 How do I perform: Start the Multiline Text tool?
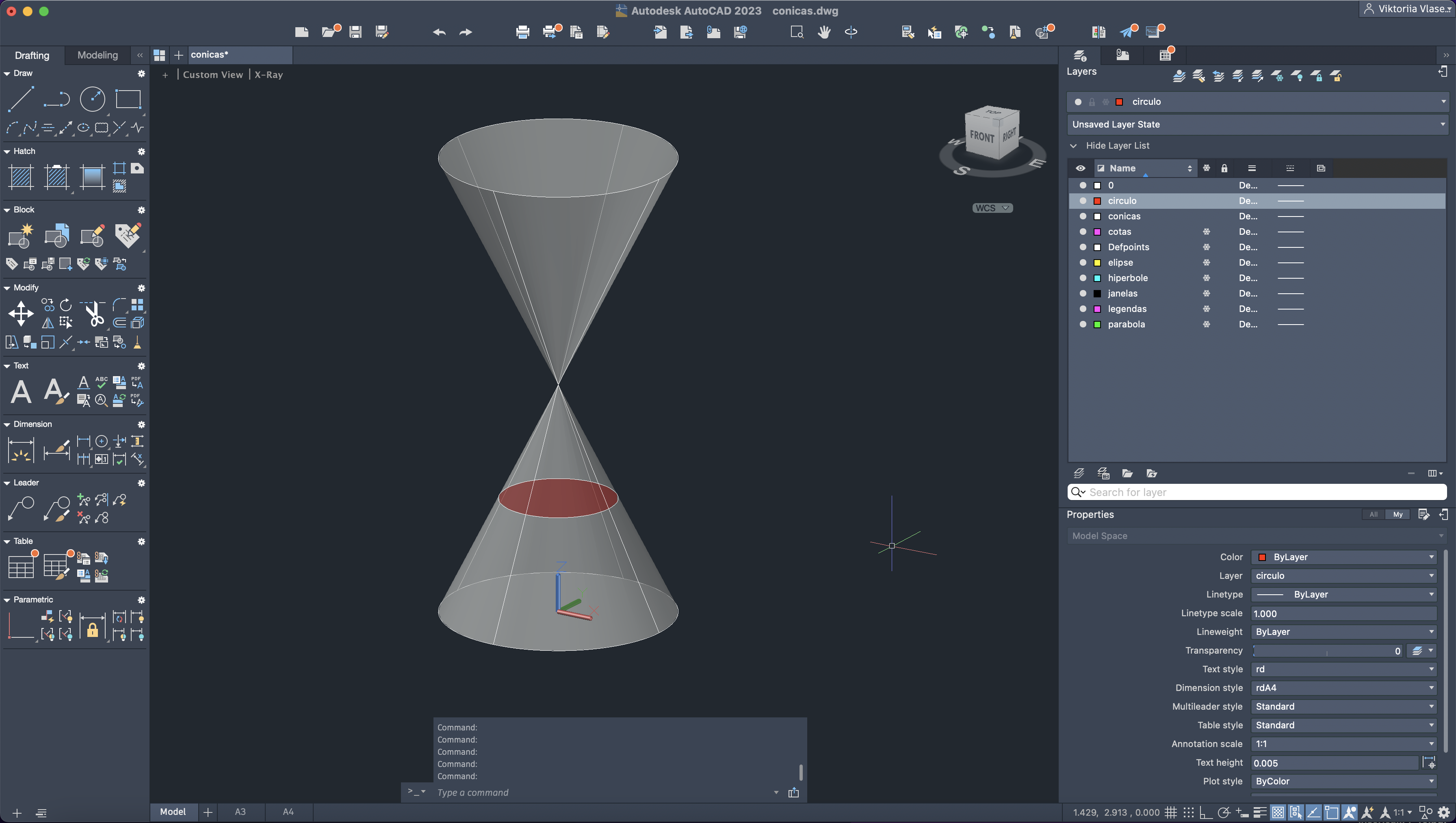21,392
